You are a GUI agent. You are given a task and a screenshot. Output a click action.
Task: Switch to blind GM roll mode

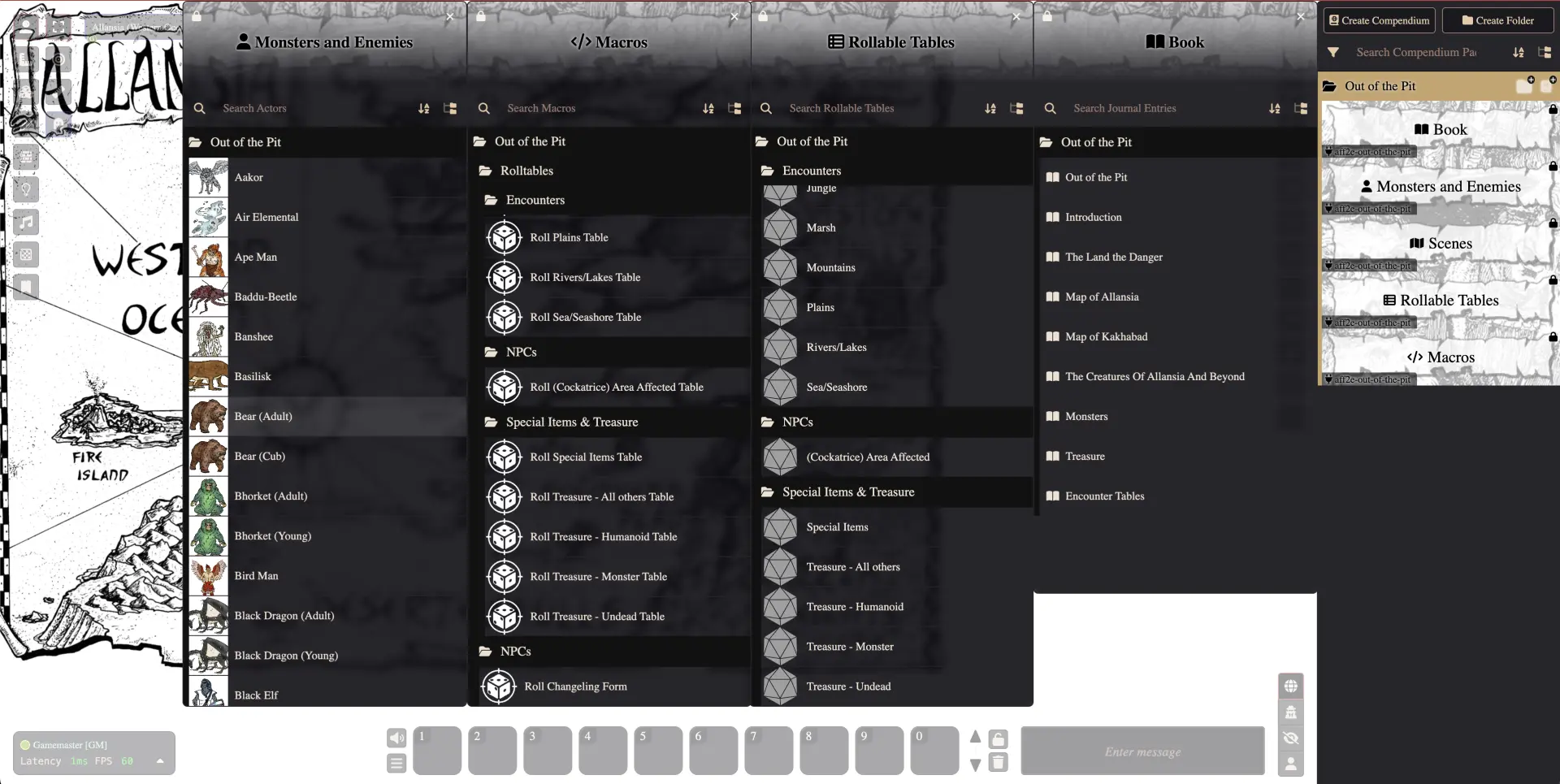(x=1290, y=739)
